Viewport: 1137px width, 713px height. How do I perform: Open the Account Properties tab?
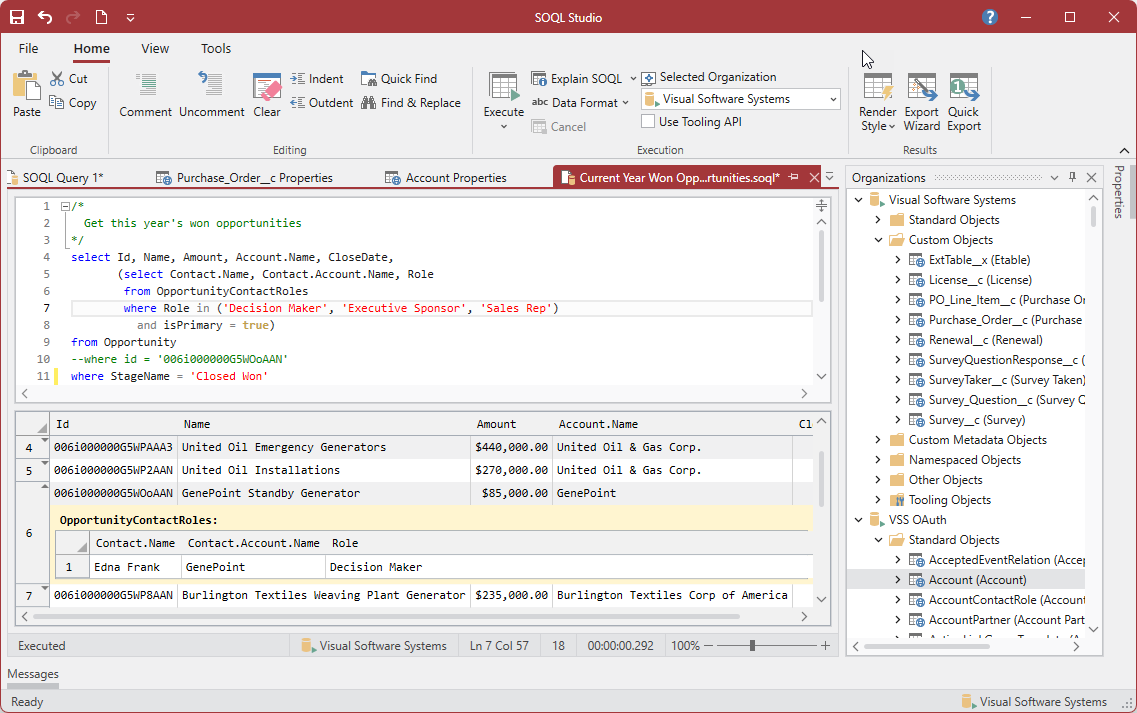pos(446,178)
